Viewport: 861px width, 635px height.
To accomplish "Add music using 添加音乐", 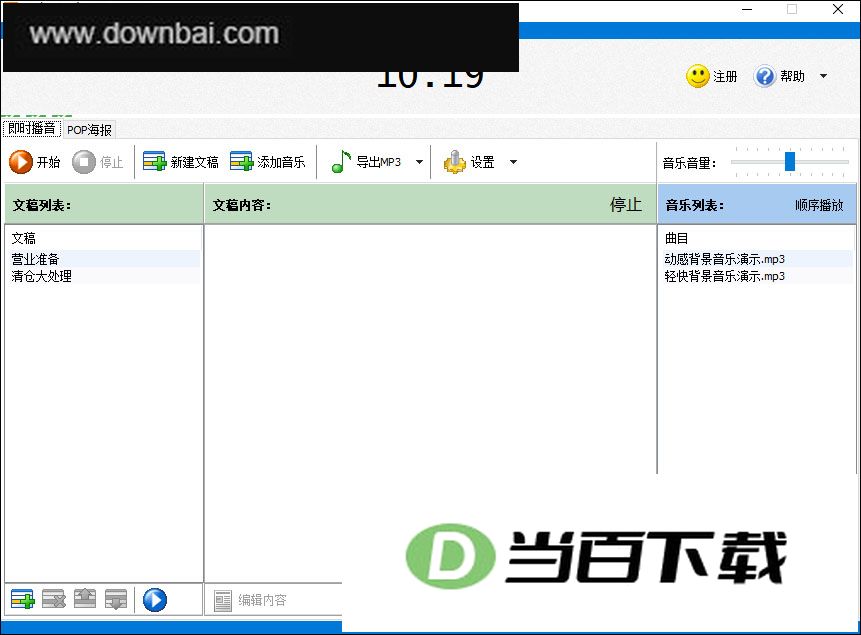I will pyautogui.click(x=267, y=162).
